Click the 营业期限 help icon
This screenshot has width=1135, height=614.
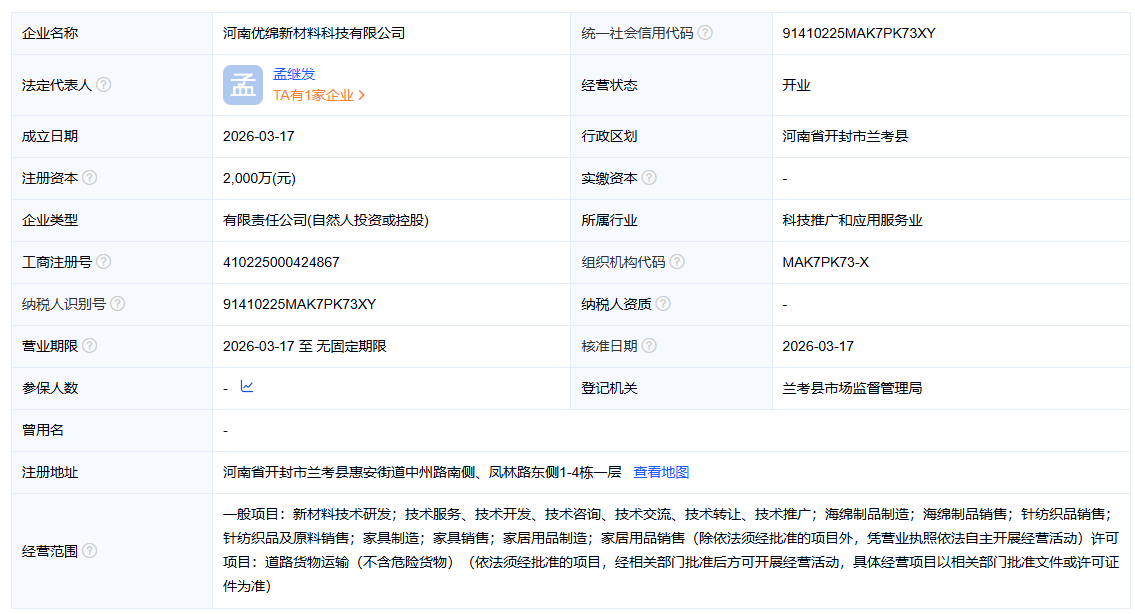pos(90,346)
